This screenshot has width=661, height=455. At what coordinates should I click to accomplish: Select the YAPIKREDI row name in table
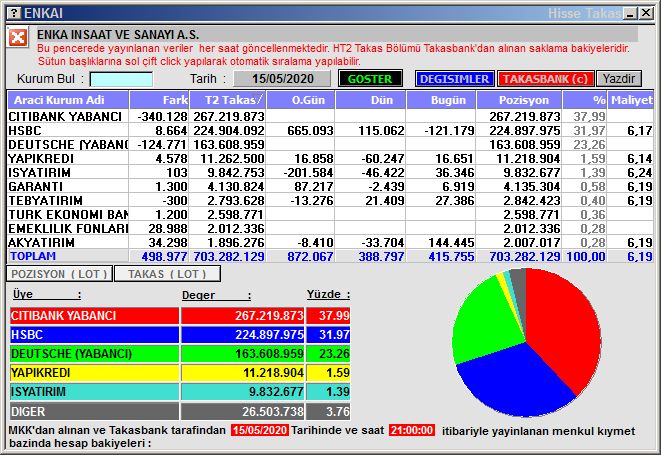41,159
